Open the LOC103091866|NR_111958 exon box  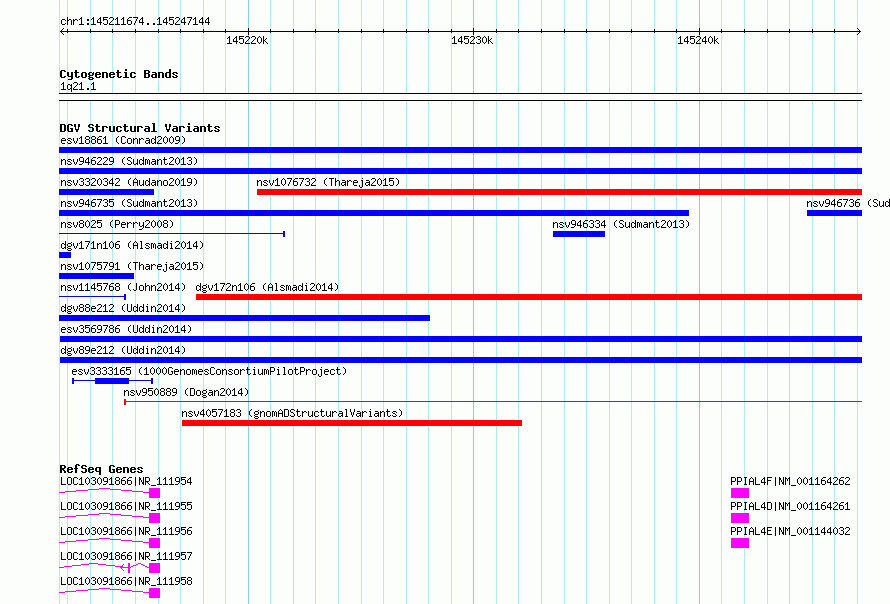pyautogui.click(x=154, y=593)
